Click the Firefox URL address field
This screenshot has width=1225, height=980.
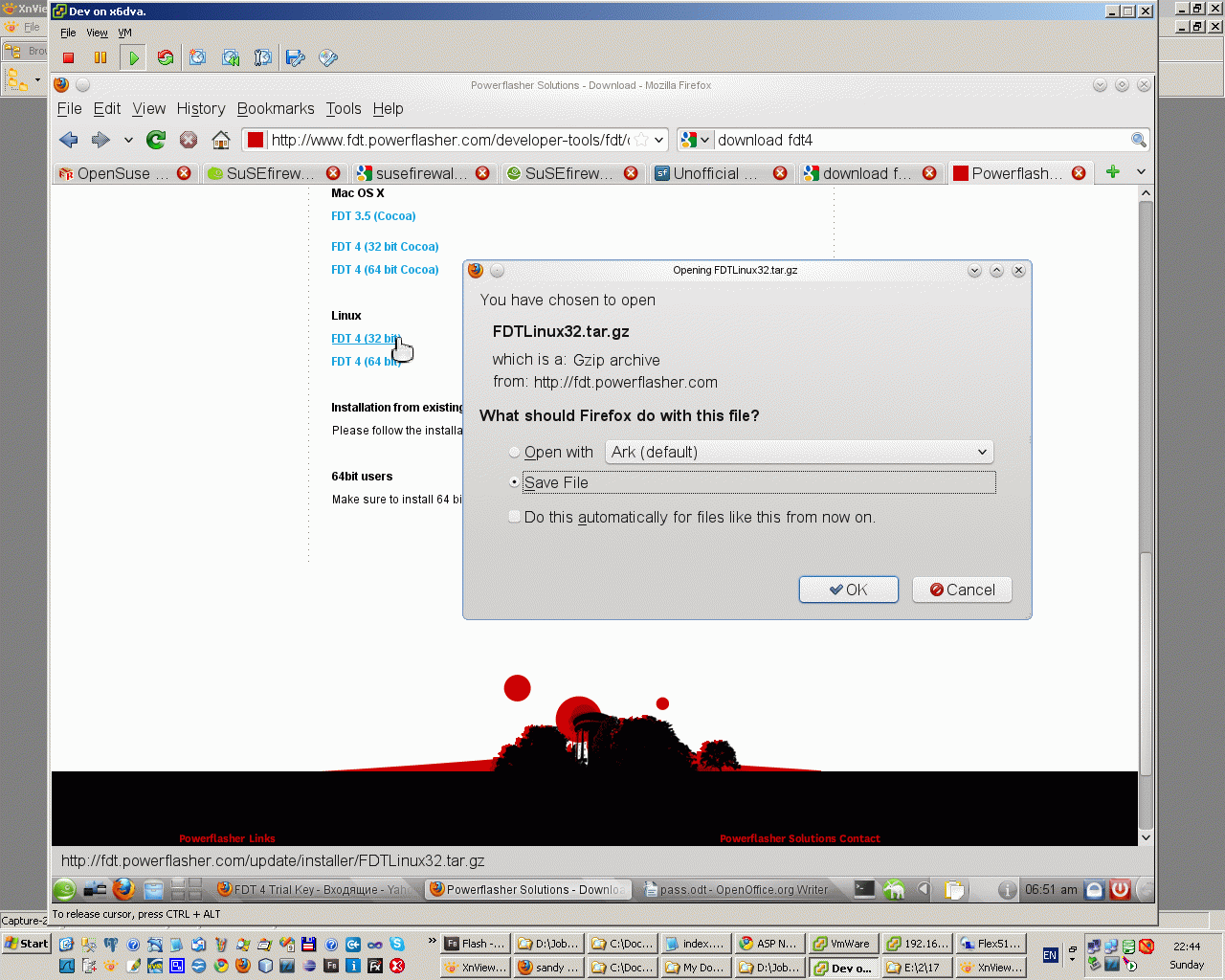point(450,140)
